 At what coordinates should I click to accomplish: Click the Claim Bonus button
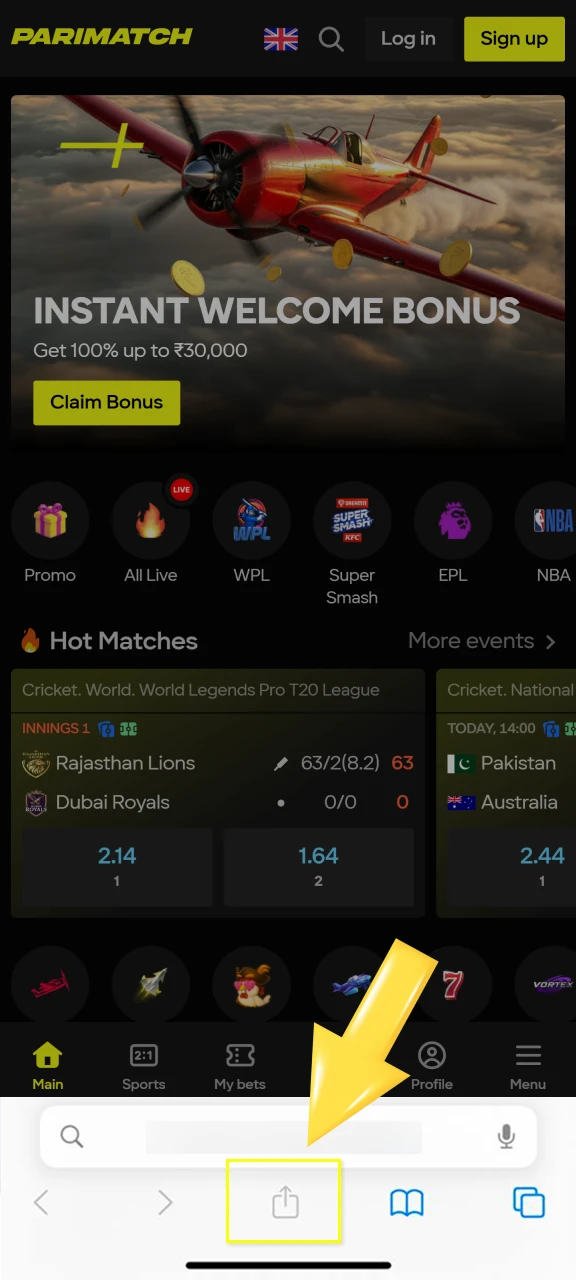click(107, 403)
